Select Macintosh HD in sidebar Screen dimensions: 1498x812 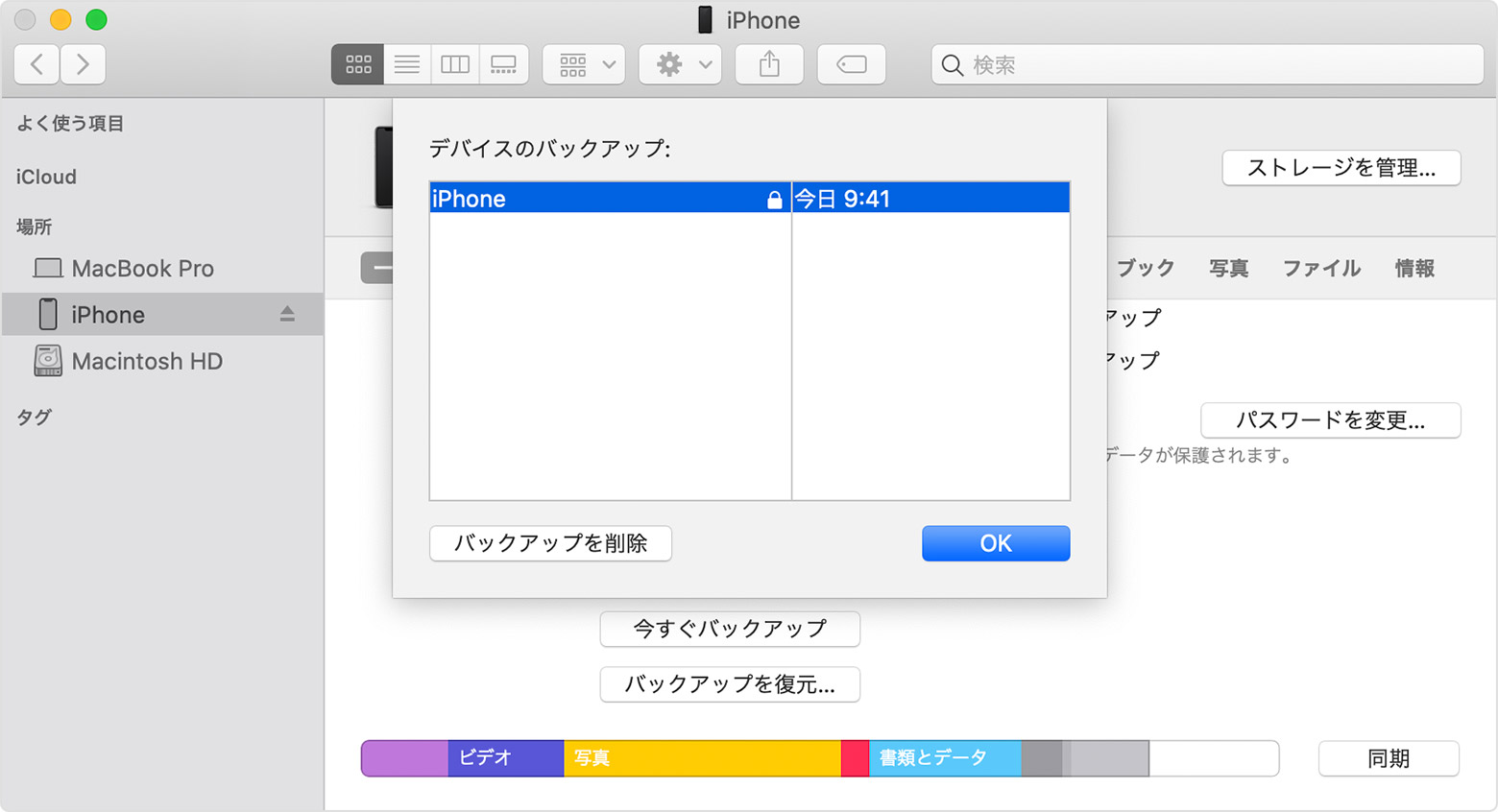[162, 361]
